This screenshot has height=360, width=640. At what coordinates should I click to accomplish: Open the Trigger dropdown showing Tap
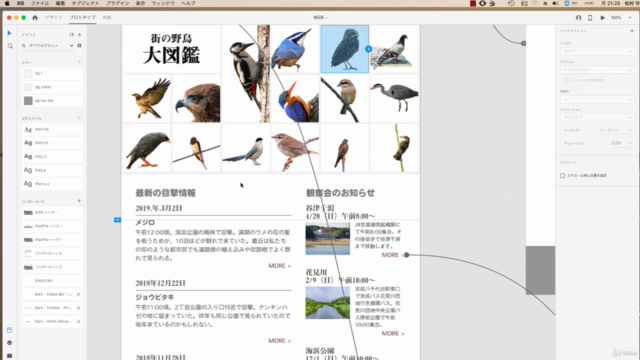(x=597, y=51)
